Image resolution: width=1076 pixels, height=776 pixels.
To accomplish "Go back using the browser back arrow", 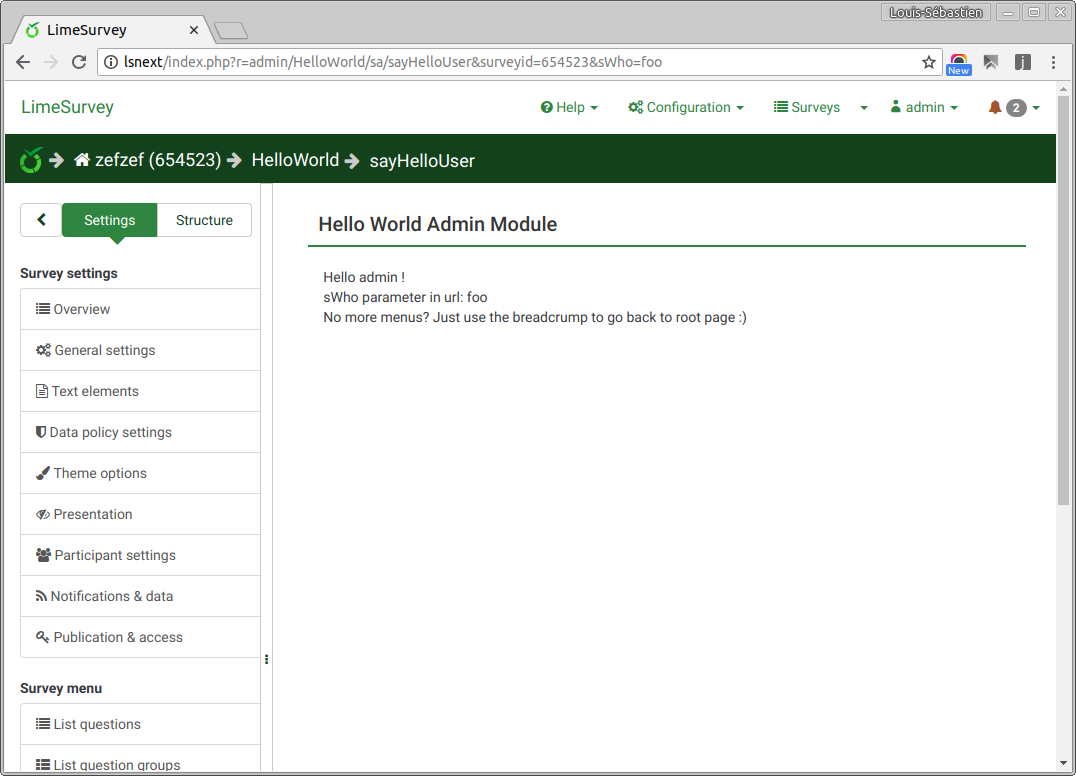I will coord(23,62).
